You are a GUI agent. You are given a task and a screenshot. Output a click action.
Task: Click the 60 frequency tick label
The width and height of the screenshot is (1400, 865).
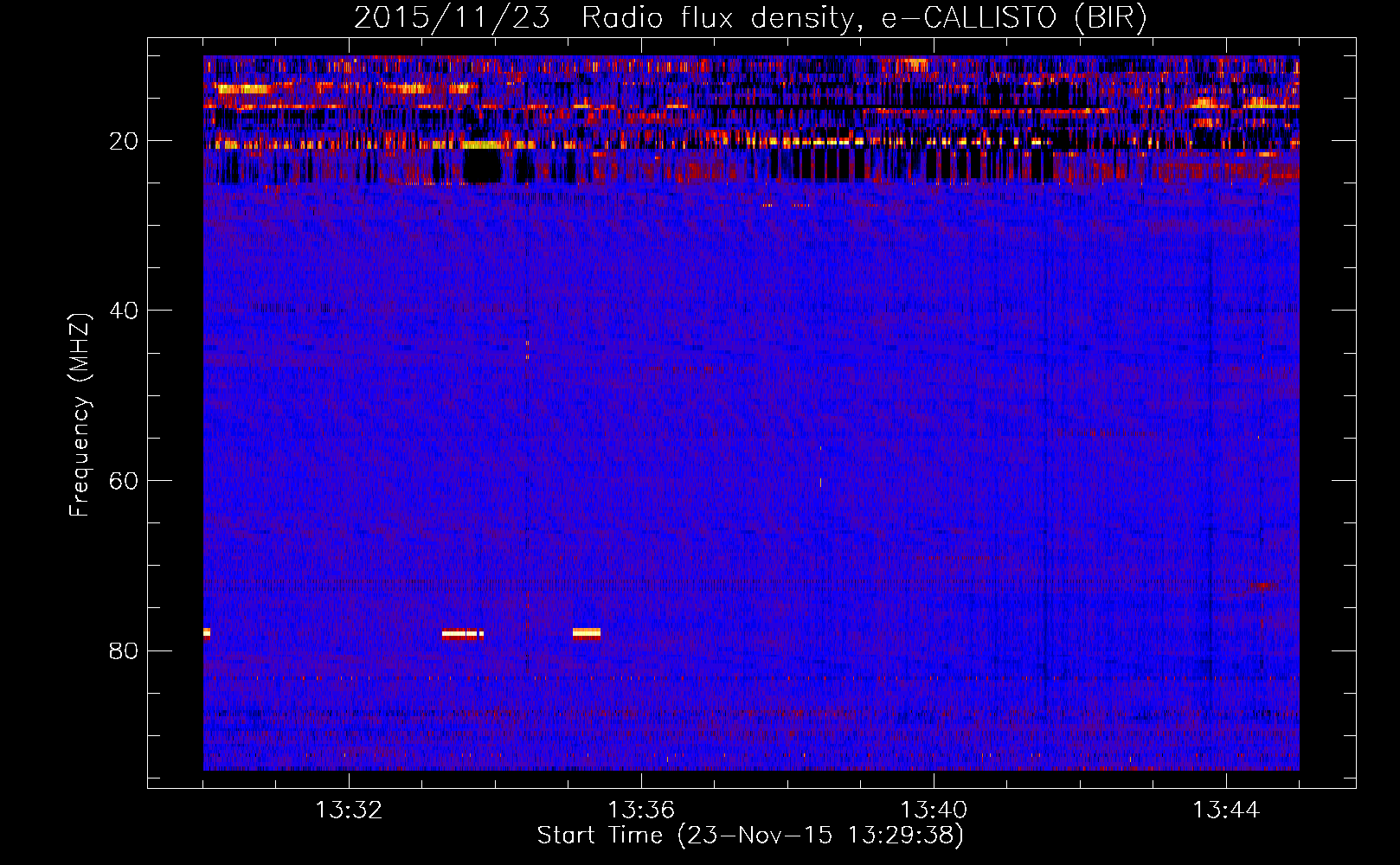[125, 481]
